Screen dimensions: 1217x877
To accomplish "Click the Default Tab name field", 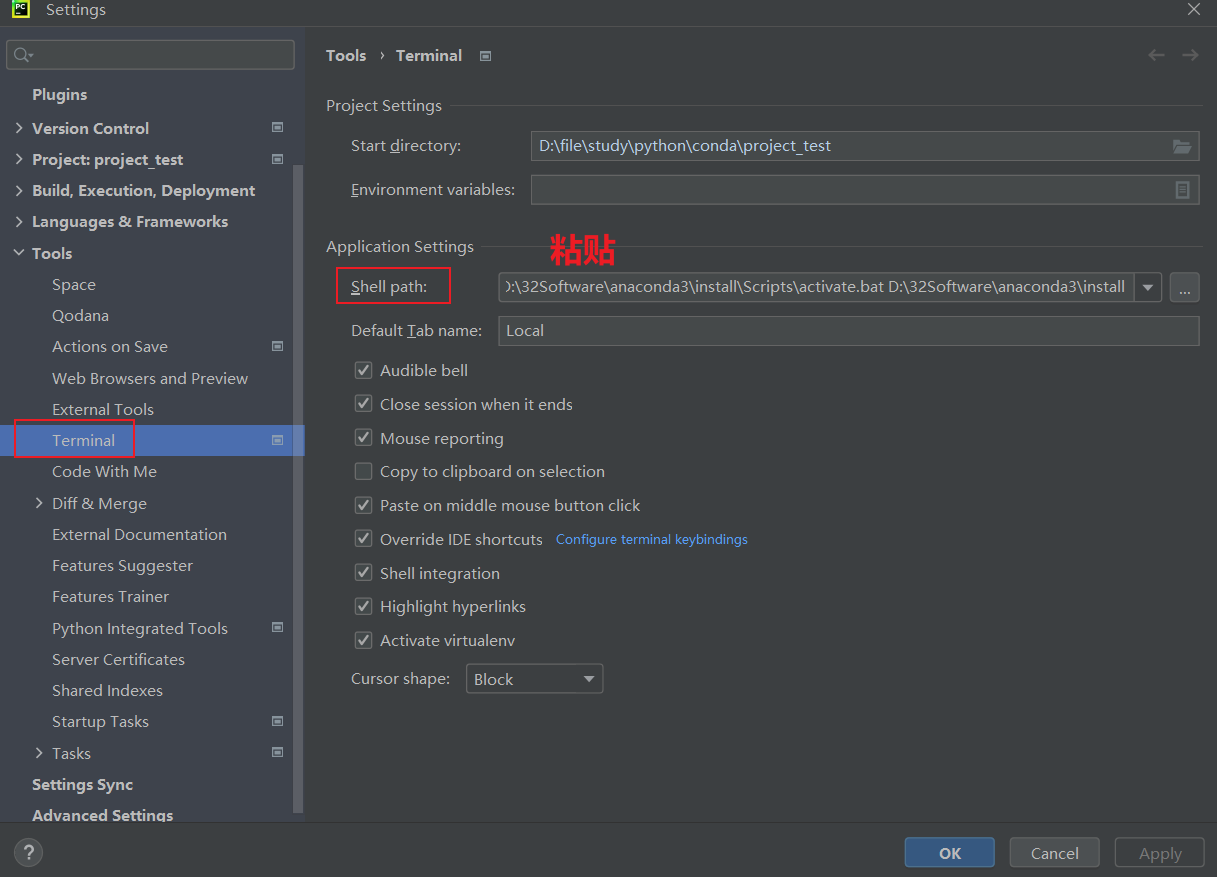I will point(849,331).
